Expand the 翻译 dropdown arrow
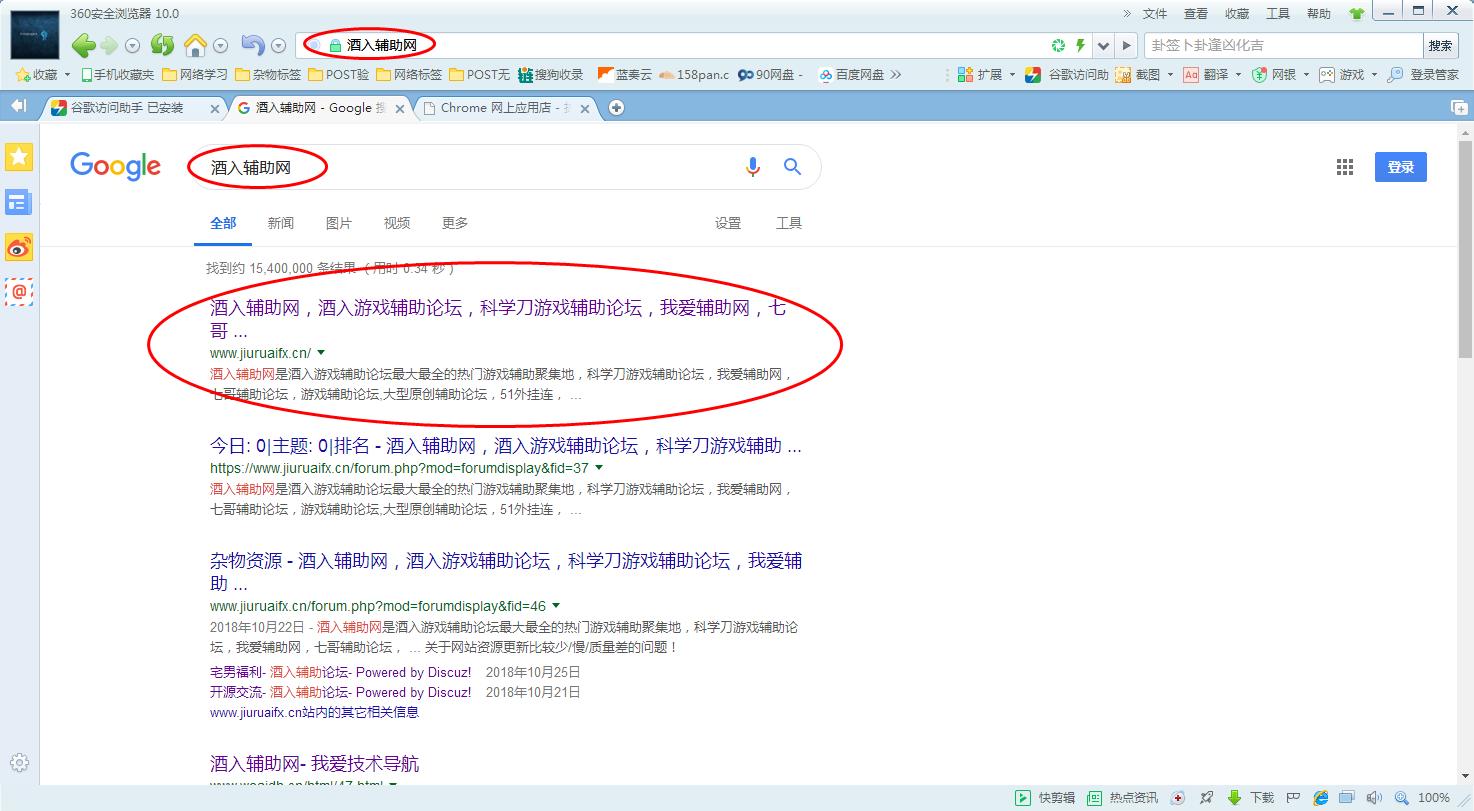This screenshot has width=1474, height=811. 1238,74
